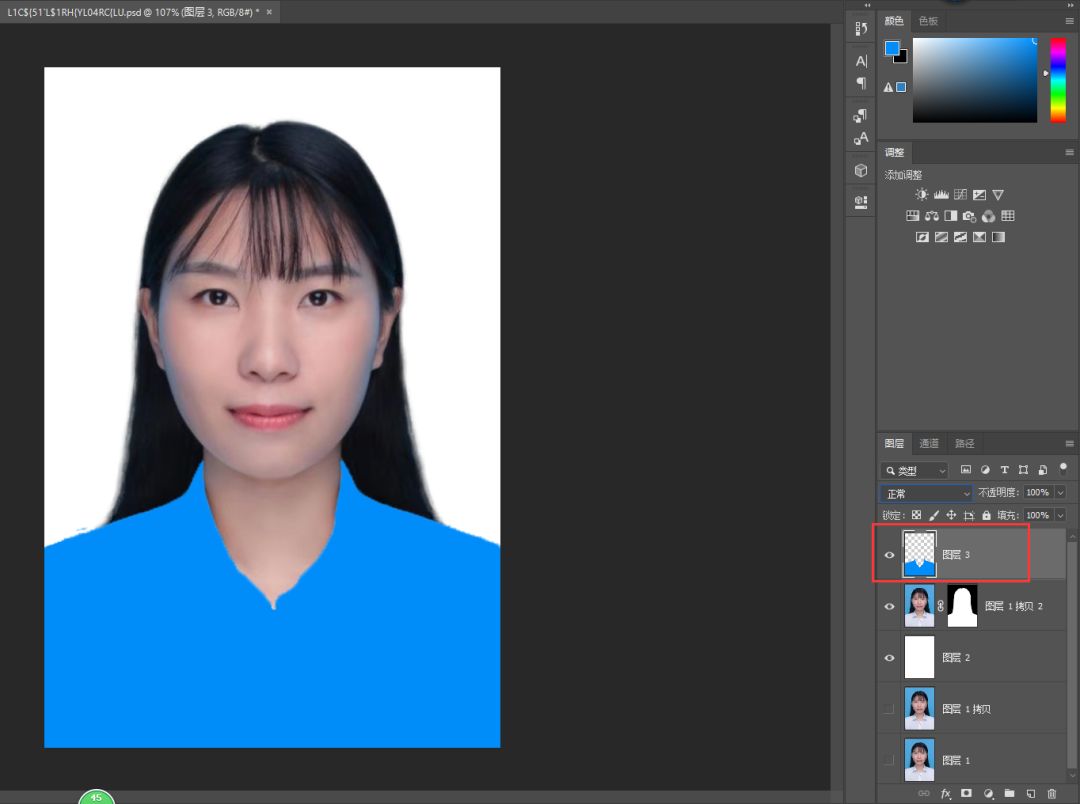Viewport: 1080px width, 804px height.
Task: Toggle visibility of white 图层 2
Action: click(x=890, y=657)
